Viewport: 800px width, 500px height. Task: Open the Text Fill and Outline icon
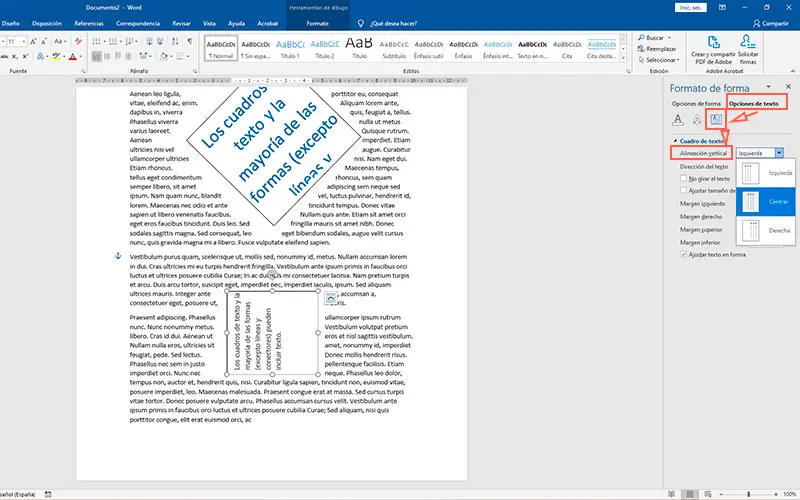pos(678,120)
